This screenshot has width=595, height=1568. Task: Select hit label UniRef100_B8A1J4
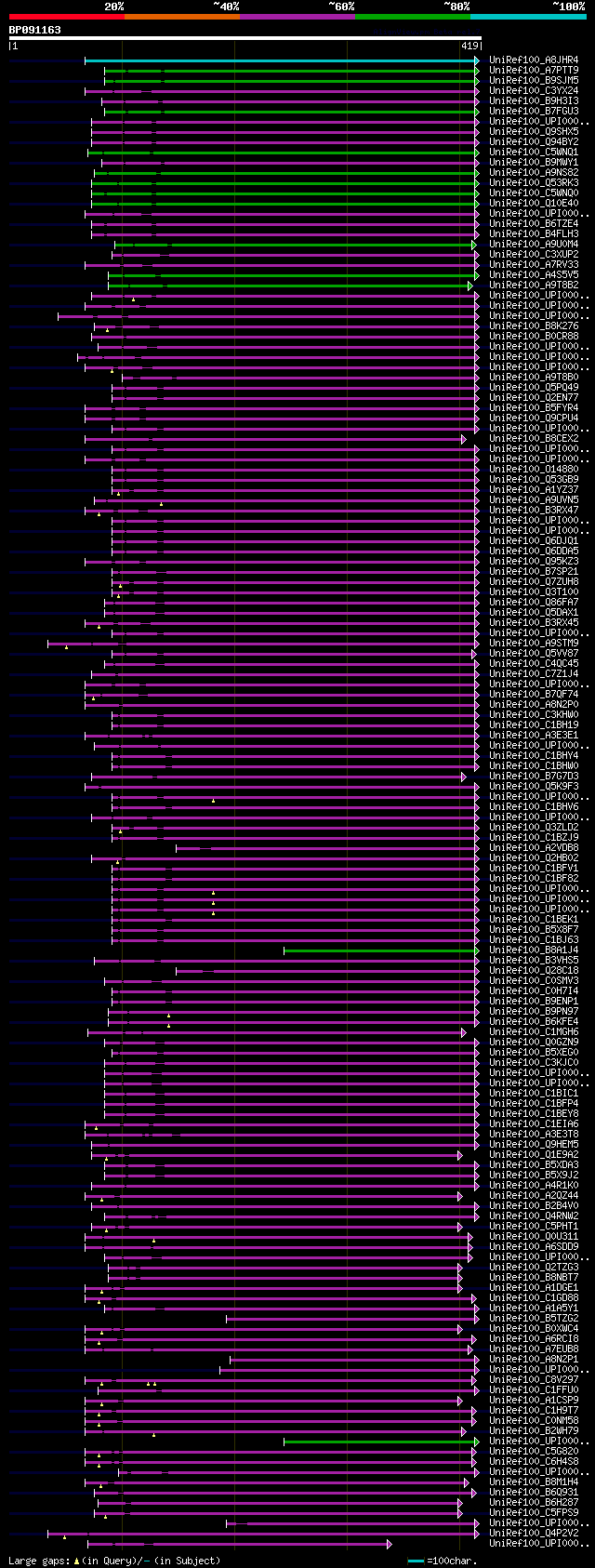(534, 950)
